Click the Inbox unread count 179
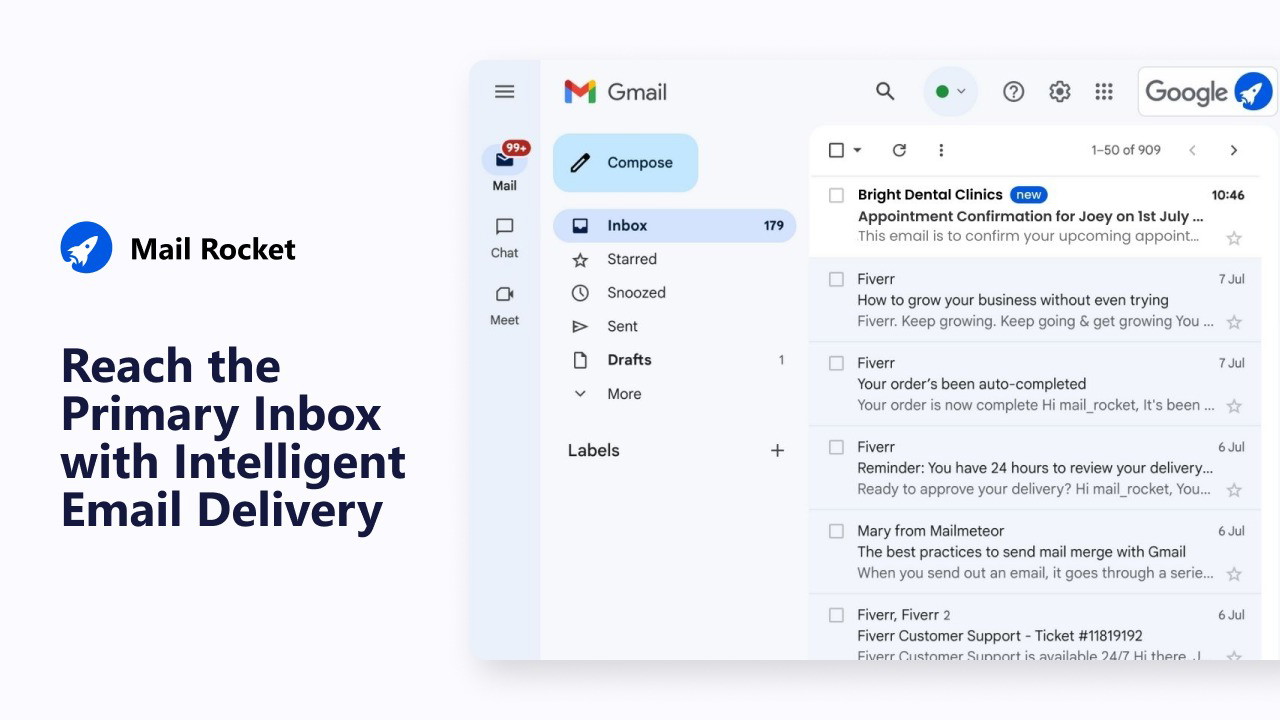Screen dimensions: 1280x720 click(774, 226)
